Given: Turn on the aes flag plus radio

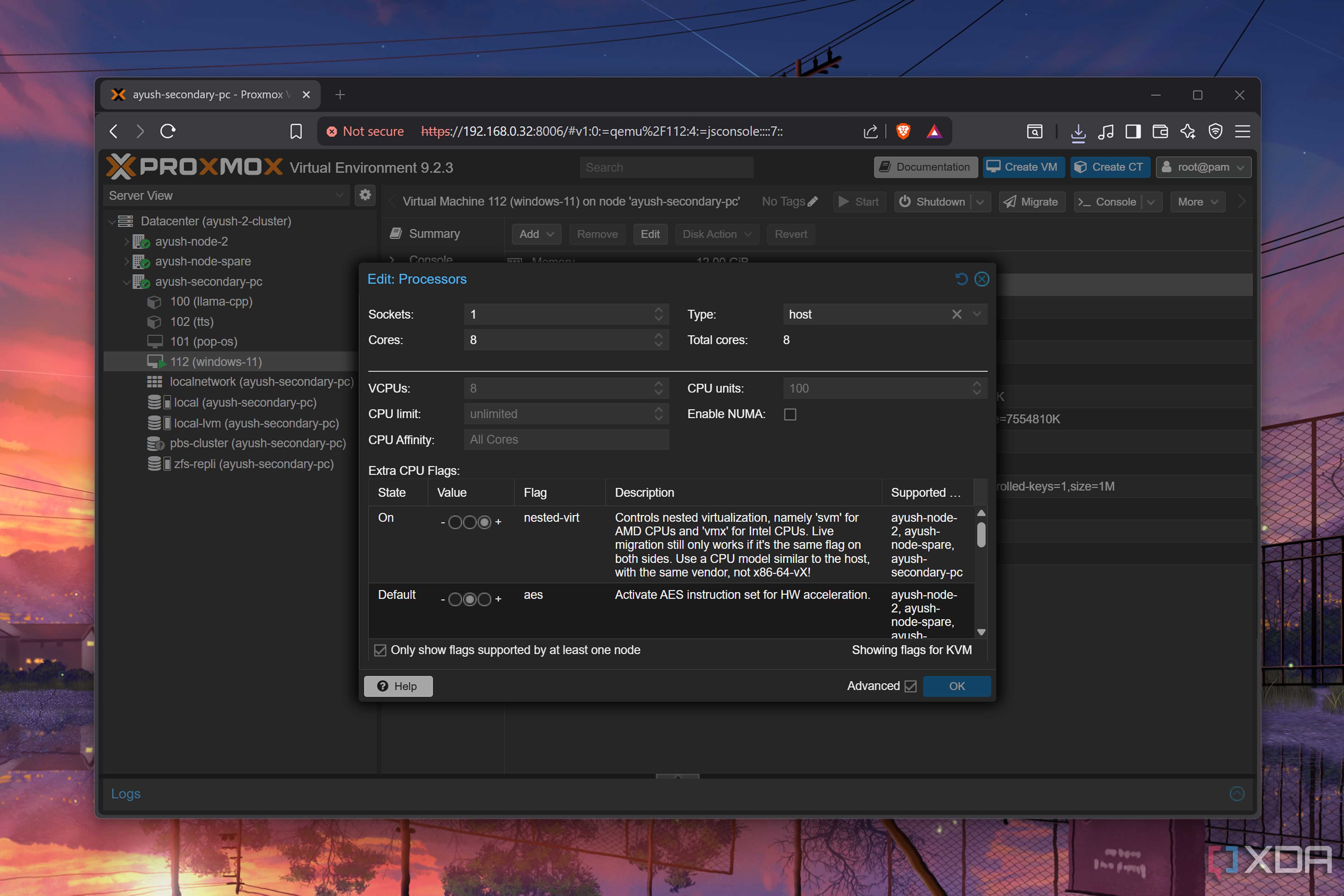Looking at the screenshot, I should click(x=484, y=599).
